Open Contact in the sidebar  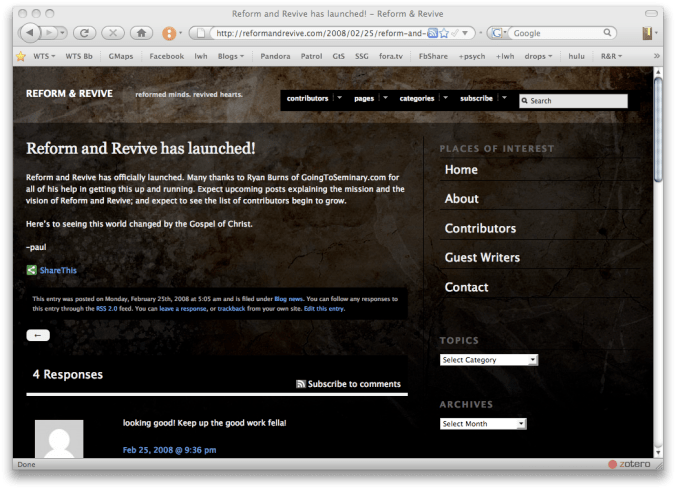pyautogui.click(x=466, y=288)
